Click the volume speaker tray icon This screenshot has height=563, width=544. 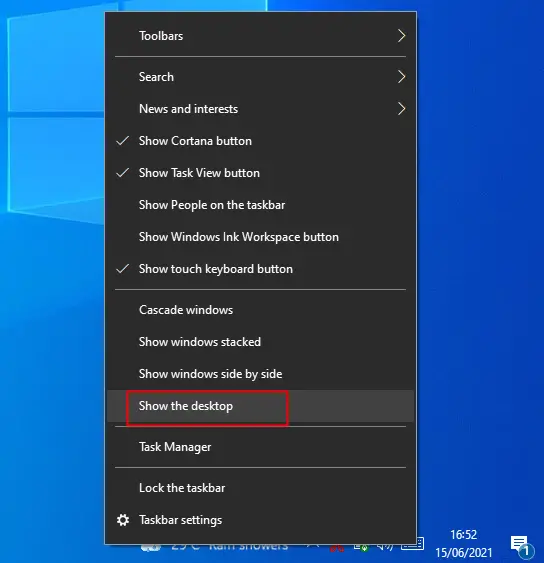(385, 547)
